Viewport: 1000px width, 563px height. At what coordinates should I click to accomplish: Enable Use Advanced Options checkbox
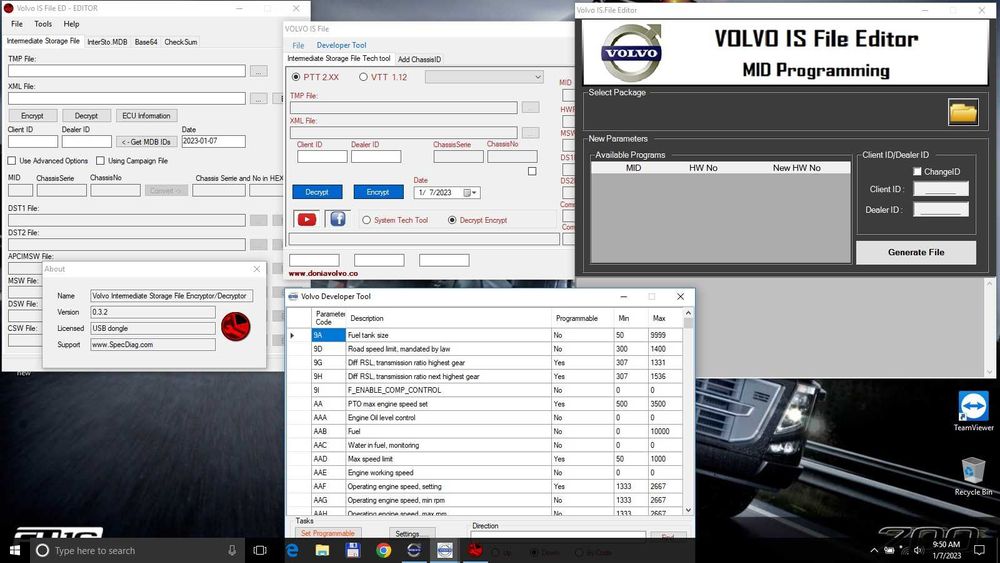pos(11,161)
